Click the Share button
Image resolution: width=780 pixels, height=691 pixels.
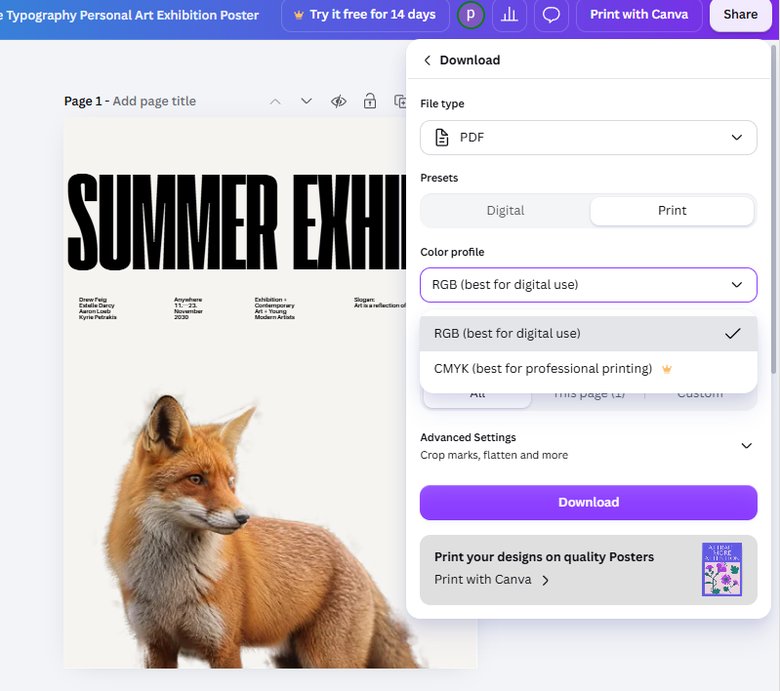[x=740, y=15]
